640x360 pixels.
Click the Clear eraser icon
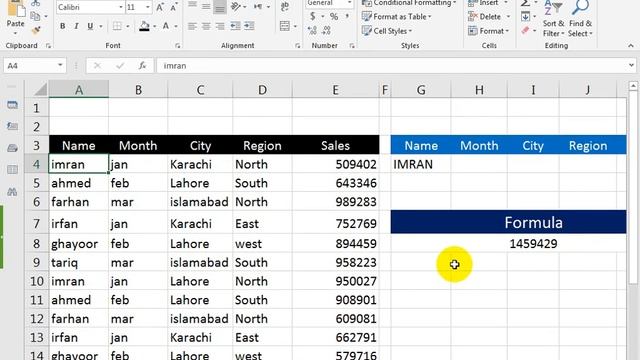pos(525,31)
